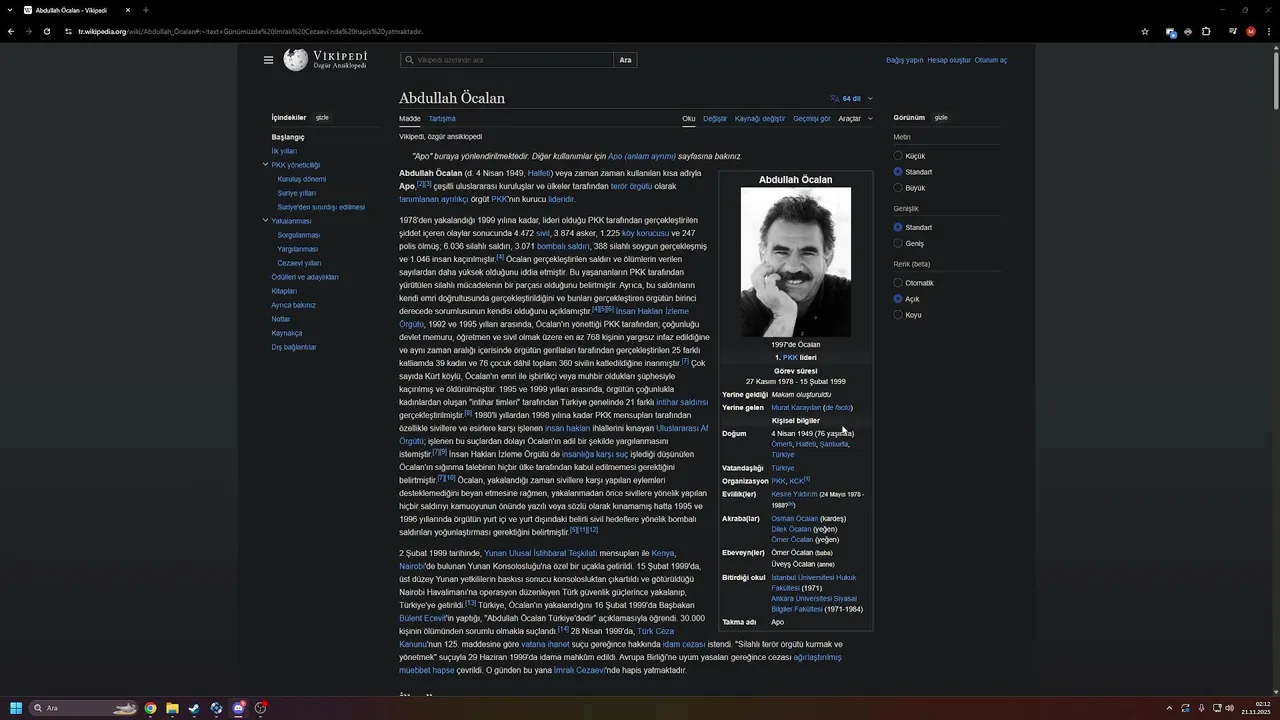Viewport: 1280px width, 720px height.
Task: Launch Chrome from the taskbar
Action: (150, 708)
